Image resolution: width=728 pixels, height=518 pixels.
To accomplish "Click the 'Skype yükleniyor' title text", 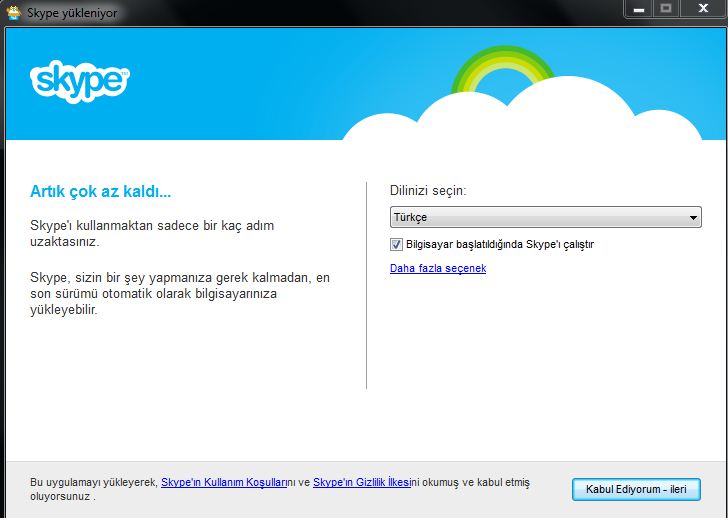I will pos(72,13).
